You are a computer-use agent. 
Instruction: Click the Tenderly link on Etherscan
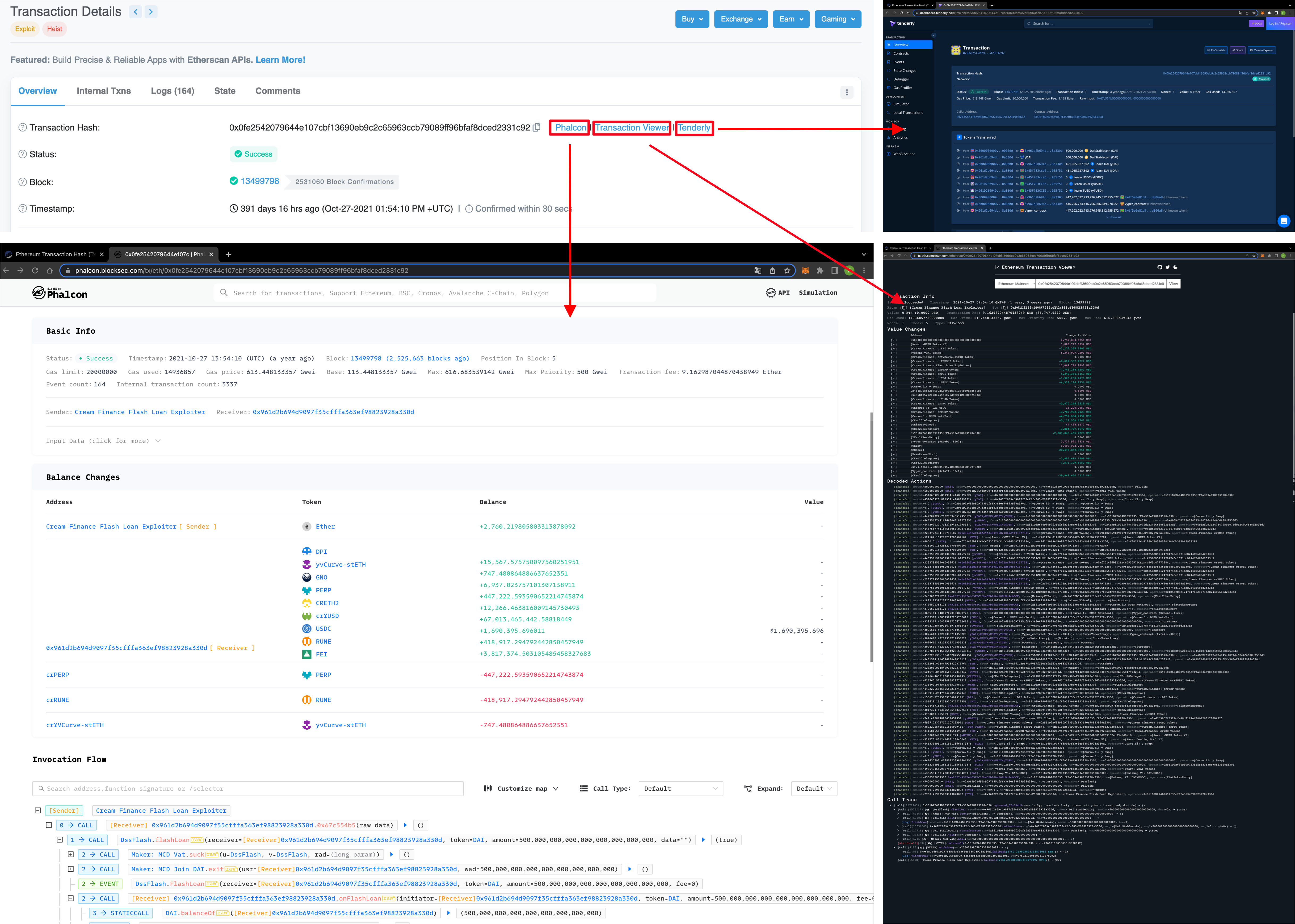coord(694,127)
